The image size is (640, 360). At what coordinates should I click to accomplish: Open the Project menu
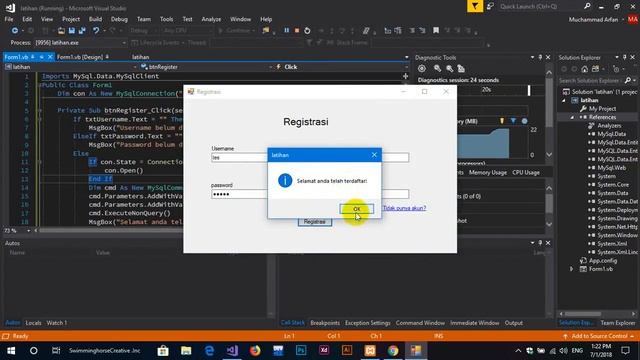tap(71, 19)
